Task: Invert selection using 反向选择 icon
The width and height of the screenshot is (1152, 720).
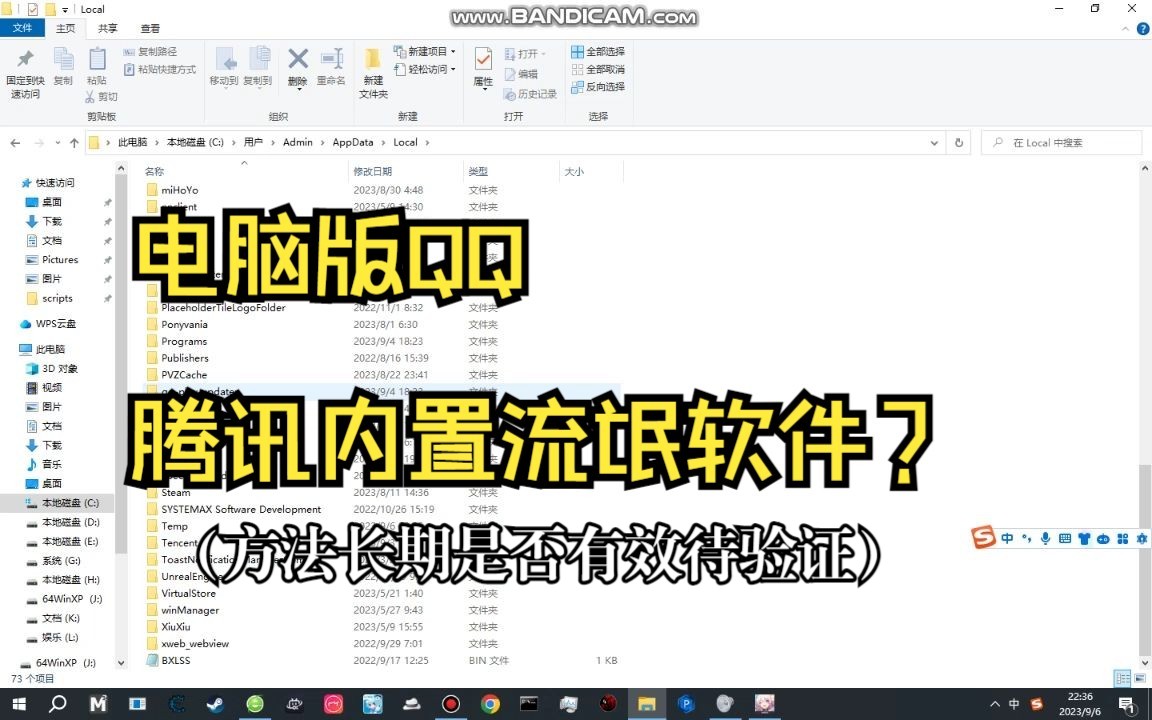Action: (598, 86)
